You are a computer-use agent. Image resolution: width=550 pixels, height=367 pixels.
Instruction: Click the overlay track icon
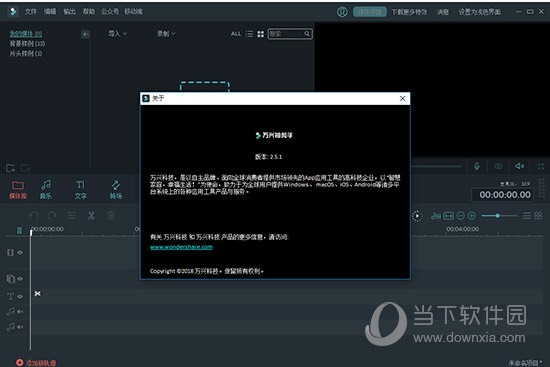[x=11, y=279]
